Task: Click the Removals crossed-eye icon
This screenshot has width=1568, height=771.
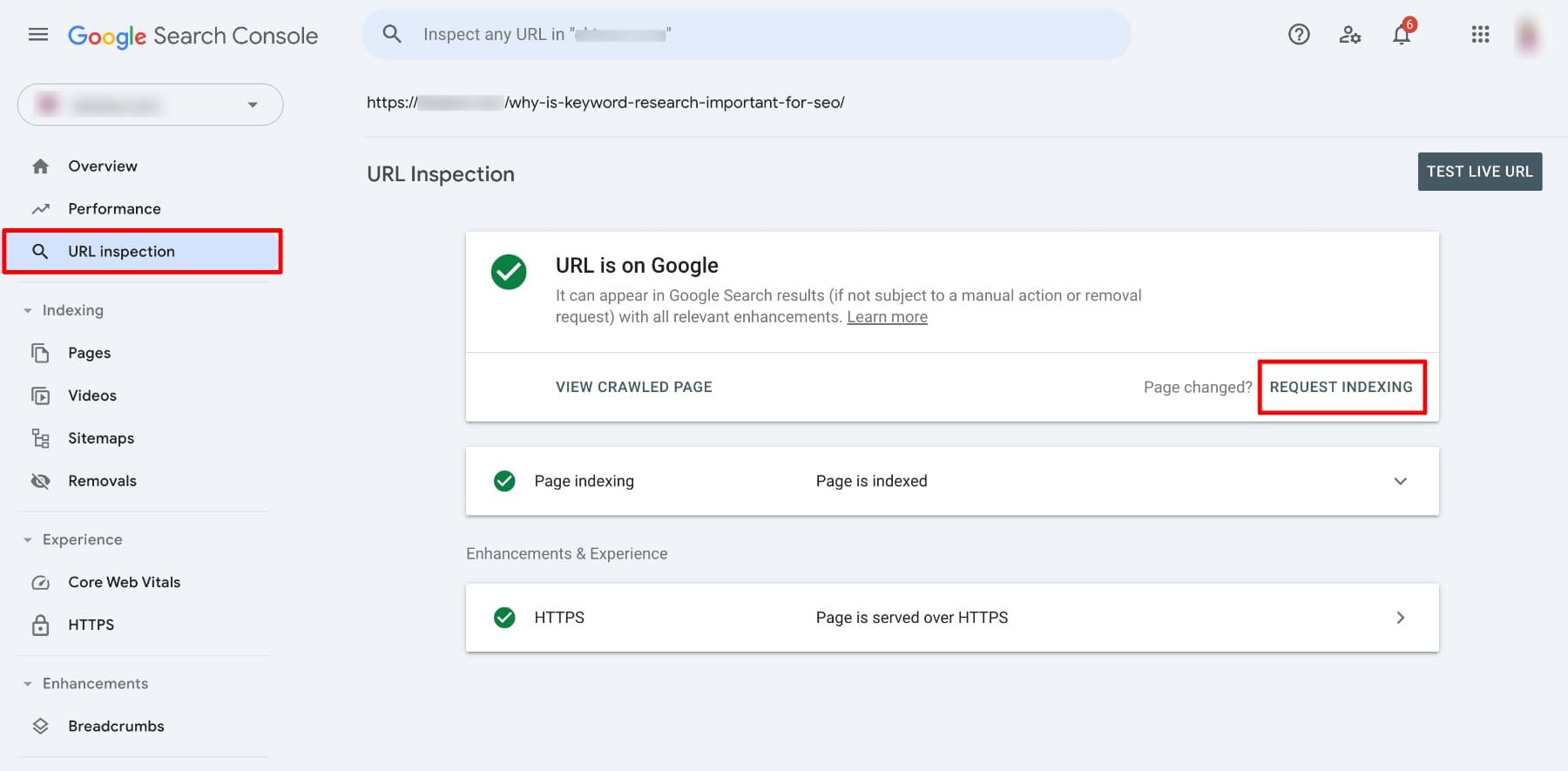Action: pyautogui.click(x=40, y=481)
